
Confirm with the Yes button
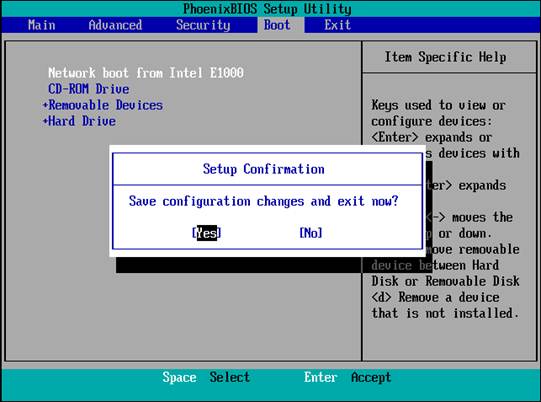[206, 233]
